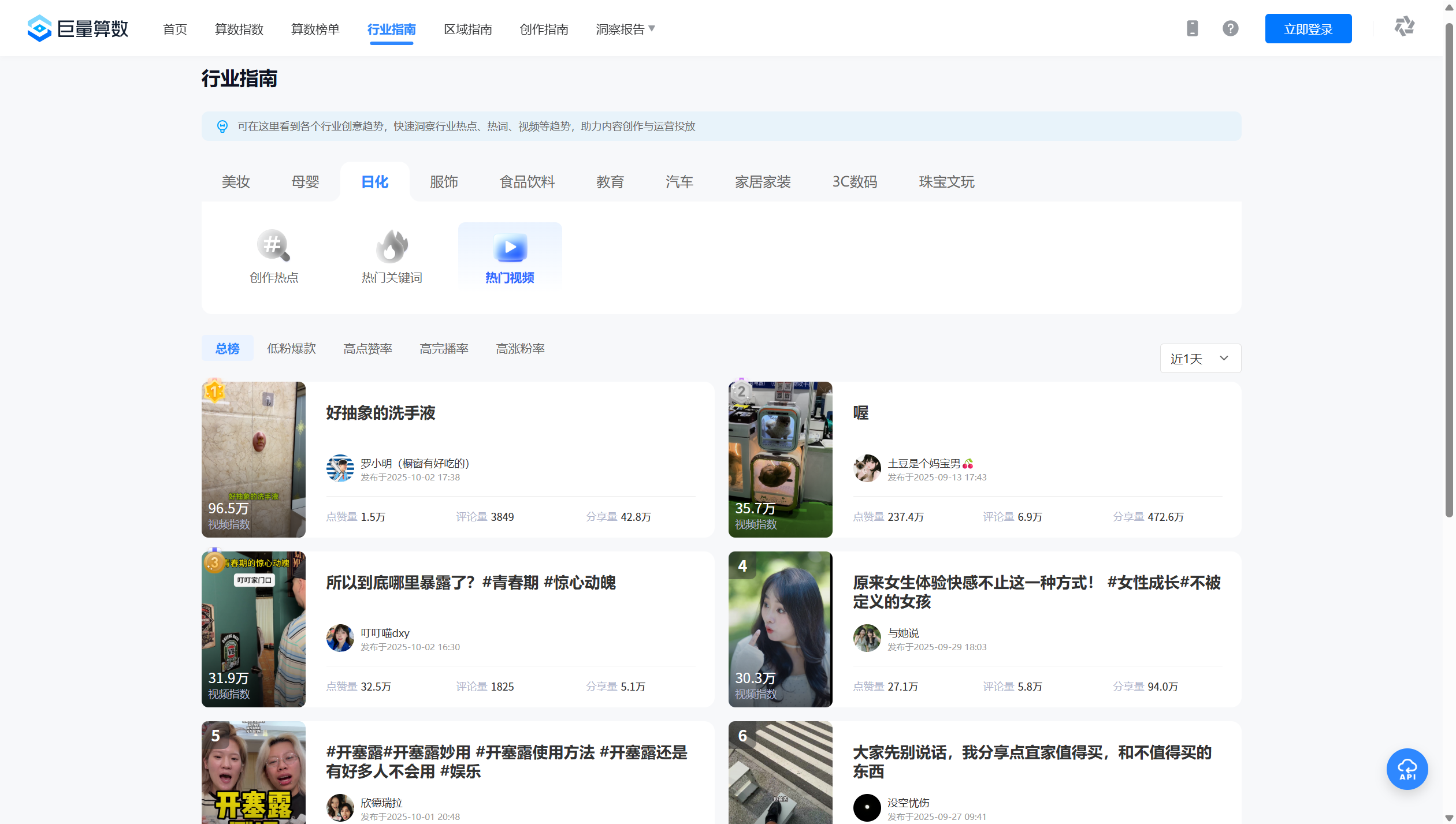Switch to the 3C数码 industry tab
The height and width of the screenshot is (824, 1456).
coord(854,182)
